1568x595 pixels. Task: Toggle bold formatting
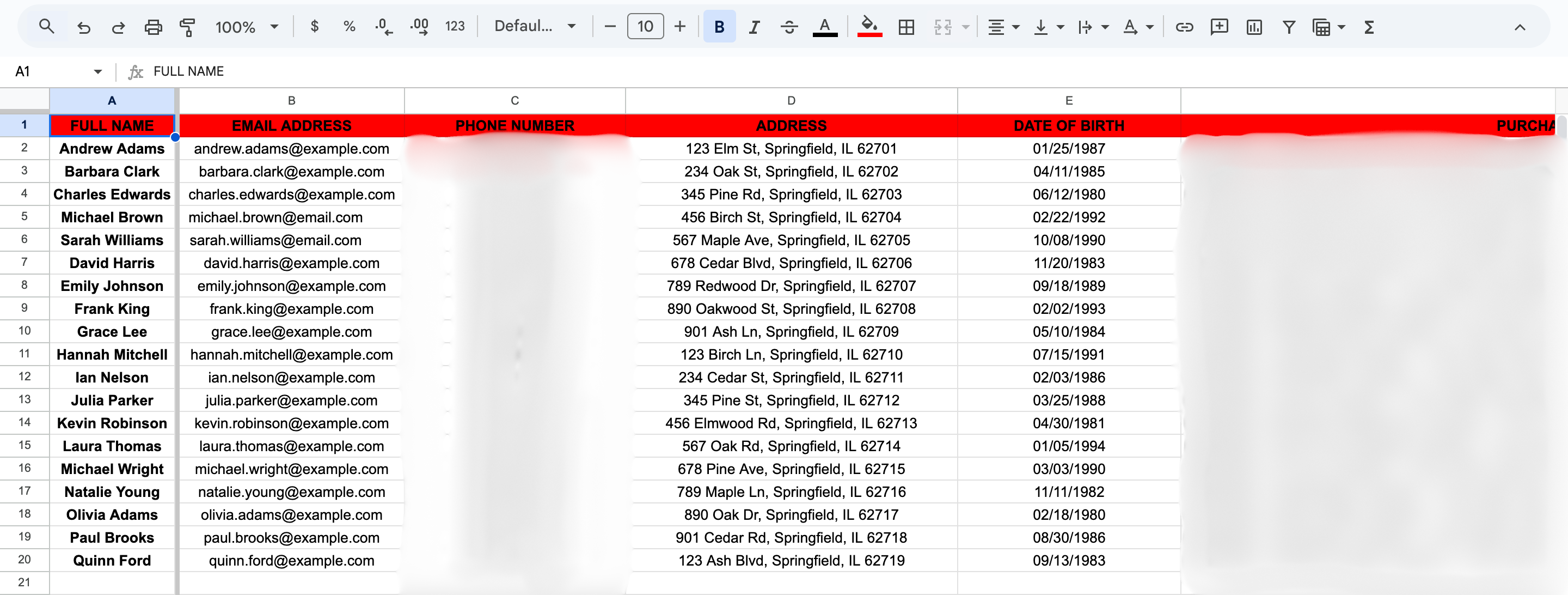[x=719, y=27]
